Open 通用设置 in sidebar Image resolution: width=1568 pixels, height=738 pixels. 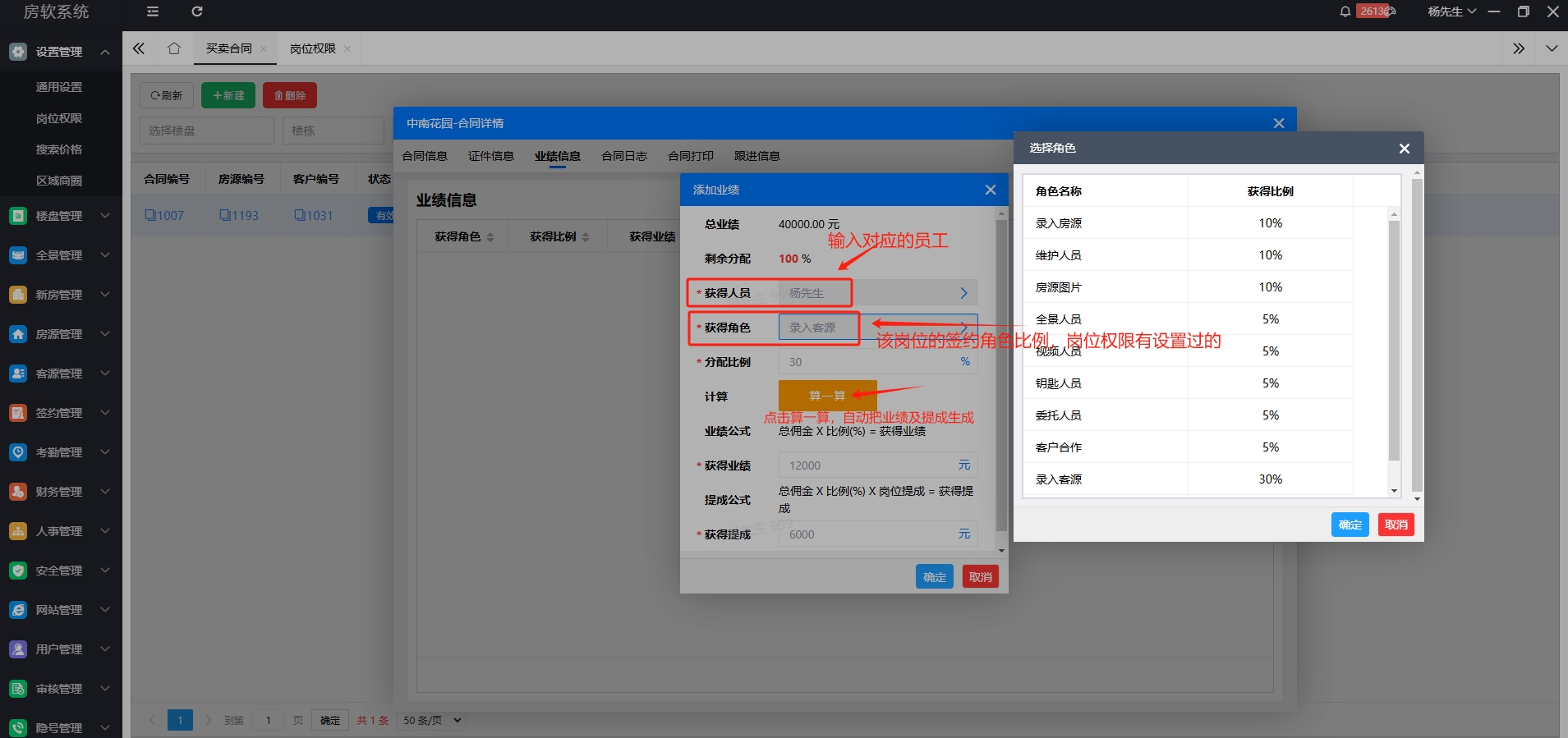[x=59, y=87]
